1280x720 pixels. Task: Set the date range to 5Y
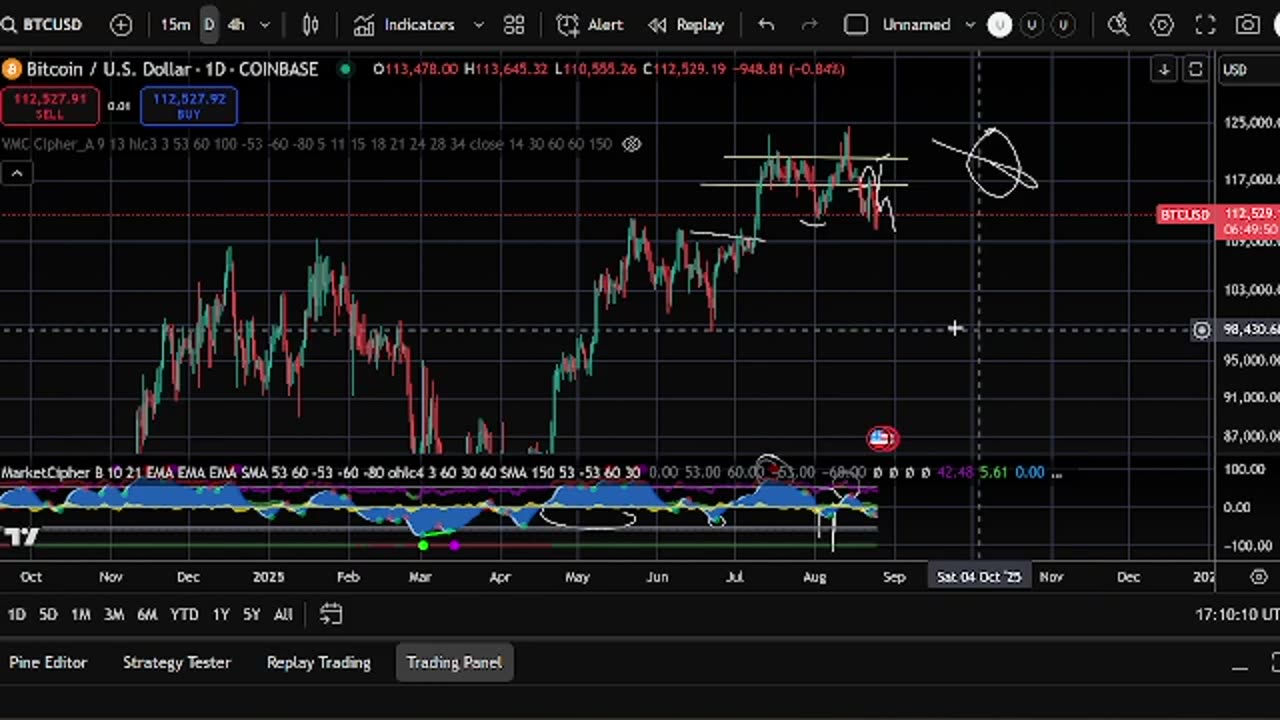251,615
